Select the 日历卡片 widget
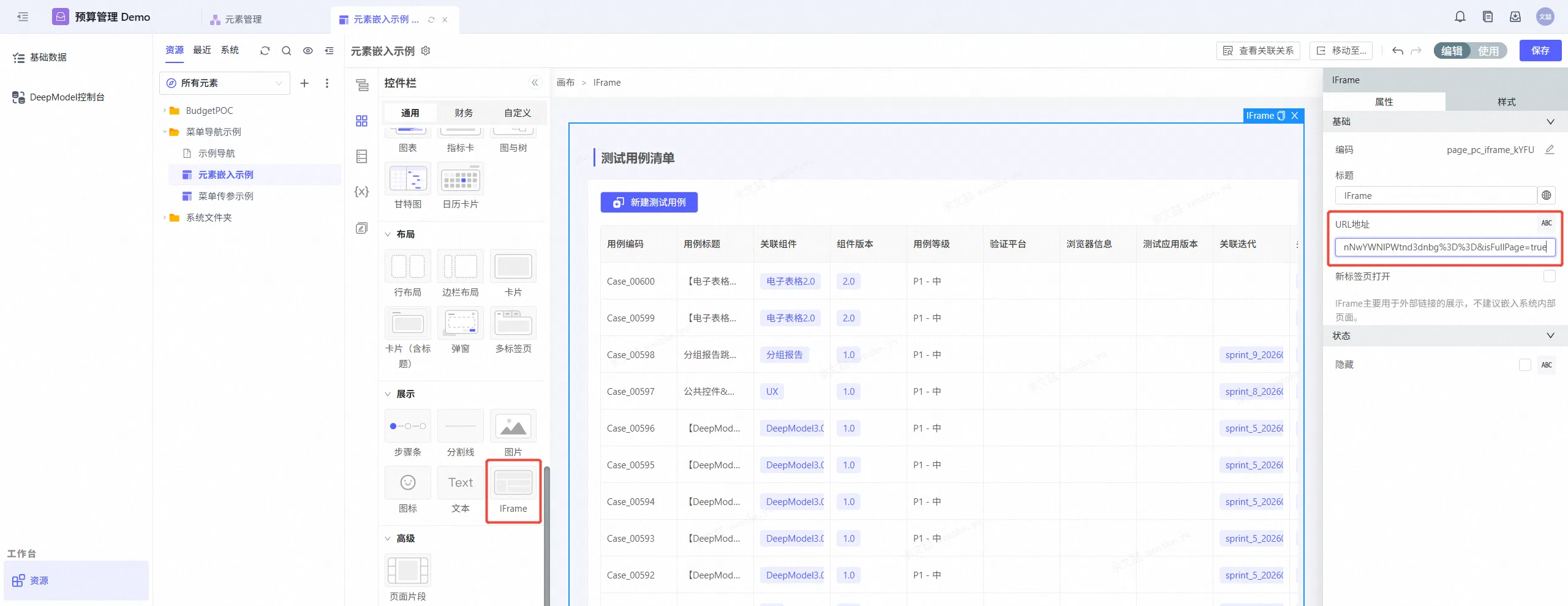The width and height of the screenshot is (1568, 606). [461, 187]
